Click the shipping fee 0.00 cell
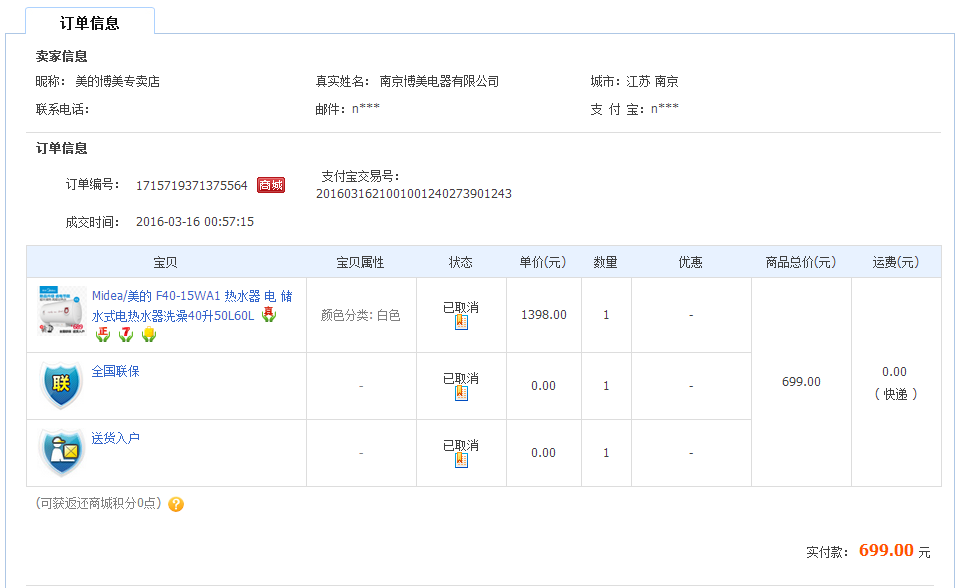Image resolution: width=955 pixels, height=588 pixels. (894, 372)
